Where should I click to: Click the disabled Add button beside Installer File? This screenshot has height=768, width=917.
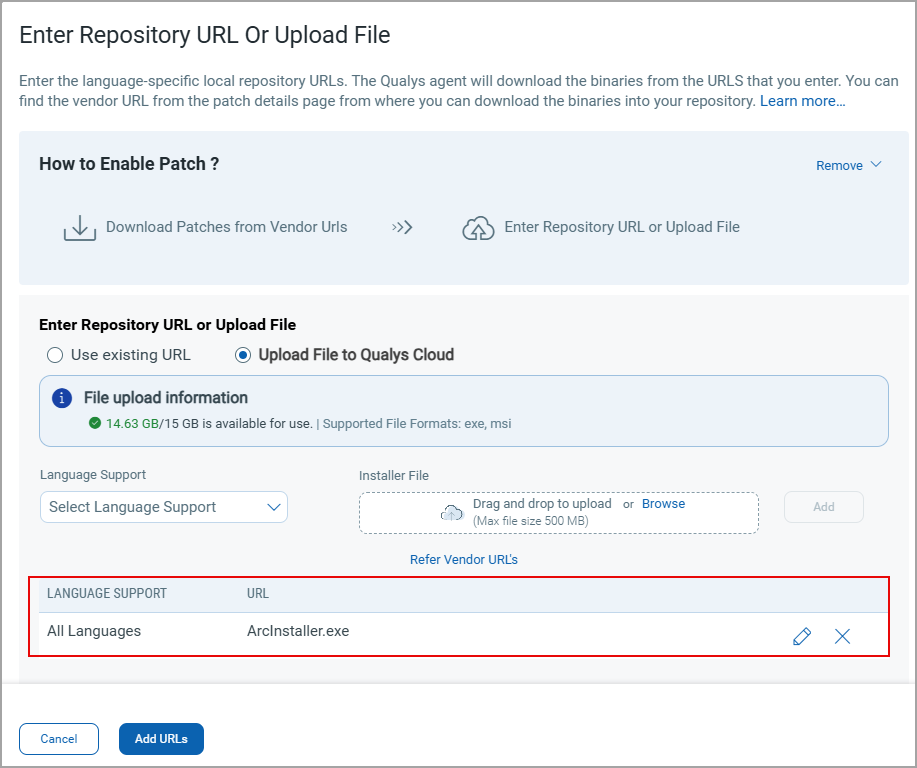823,507
